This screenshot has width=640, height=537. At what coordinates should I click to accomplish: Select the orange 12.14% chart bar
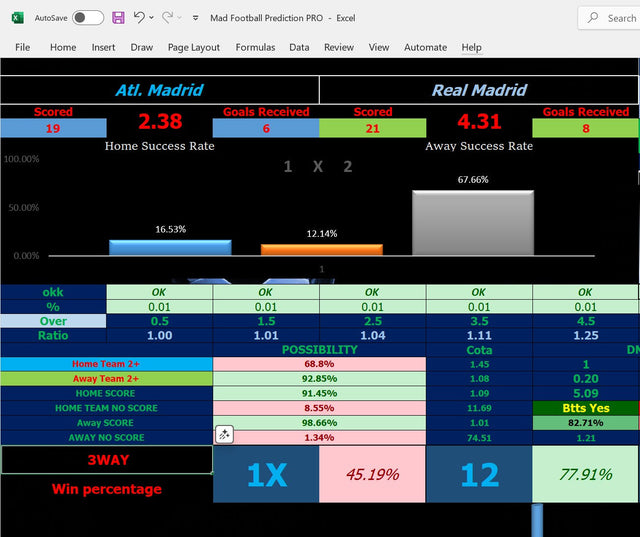(321, 249)
